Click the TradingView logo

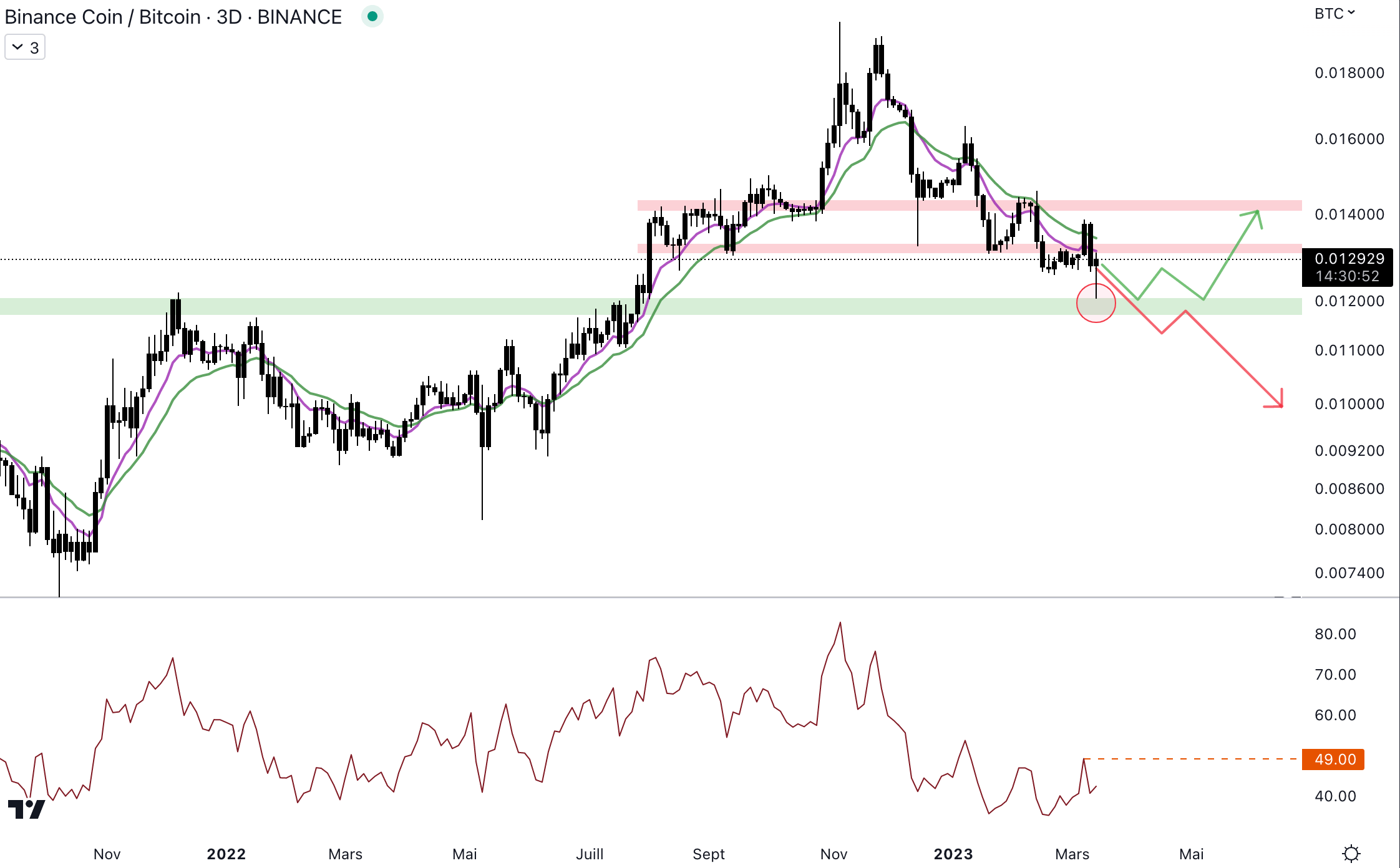26,809
